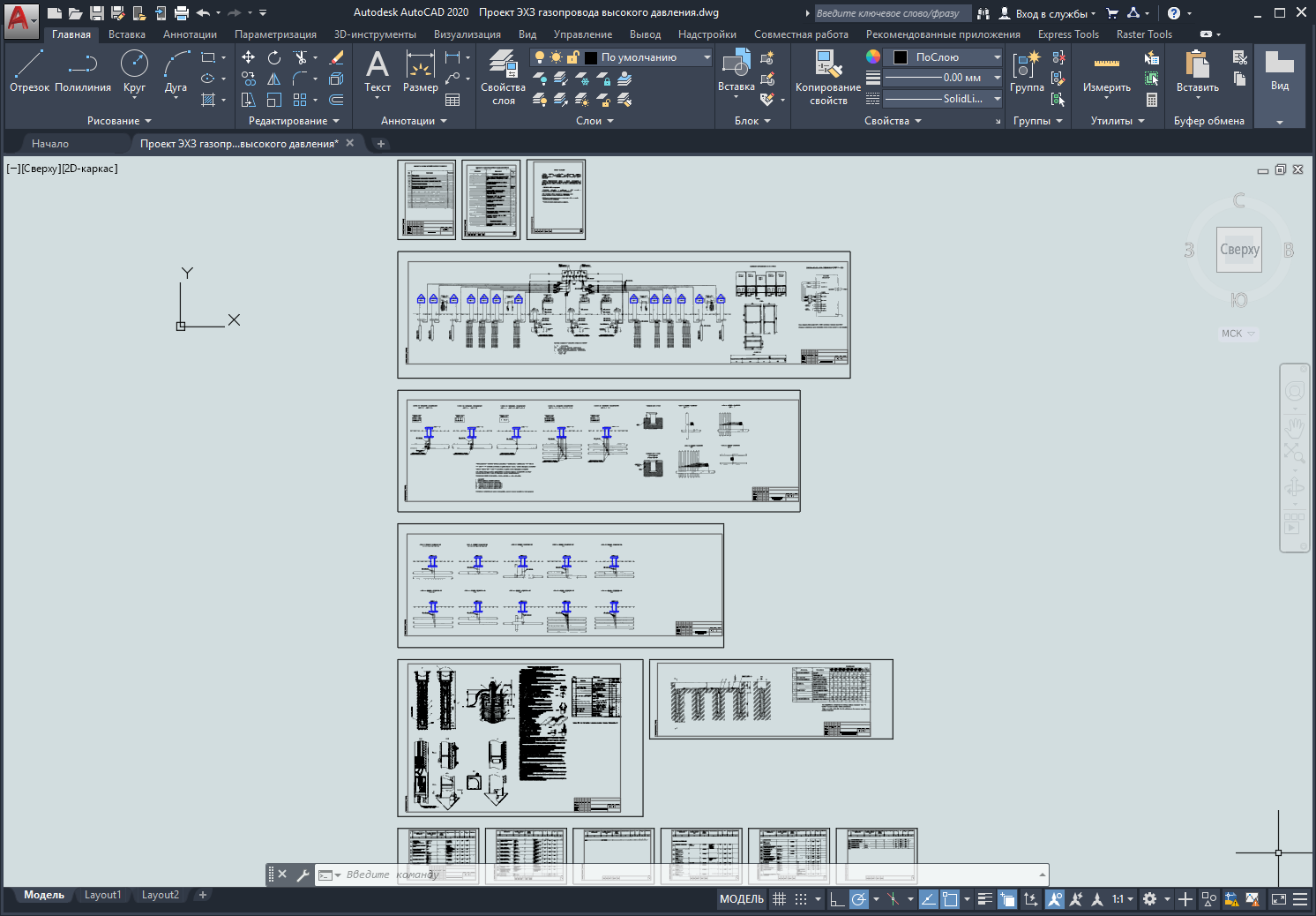1316x916 pixels.
Task: Expand the Рисование panel
Action: coord(119,121)
